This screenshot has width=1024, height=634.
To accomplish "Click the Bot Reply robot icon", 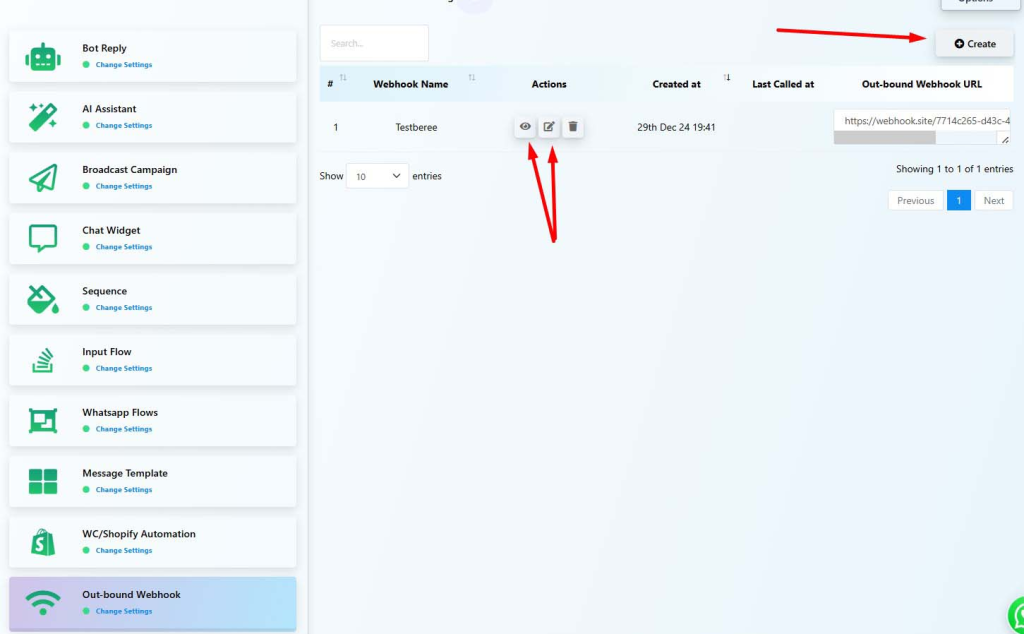I will point(43,57).
